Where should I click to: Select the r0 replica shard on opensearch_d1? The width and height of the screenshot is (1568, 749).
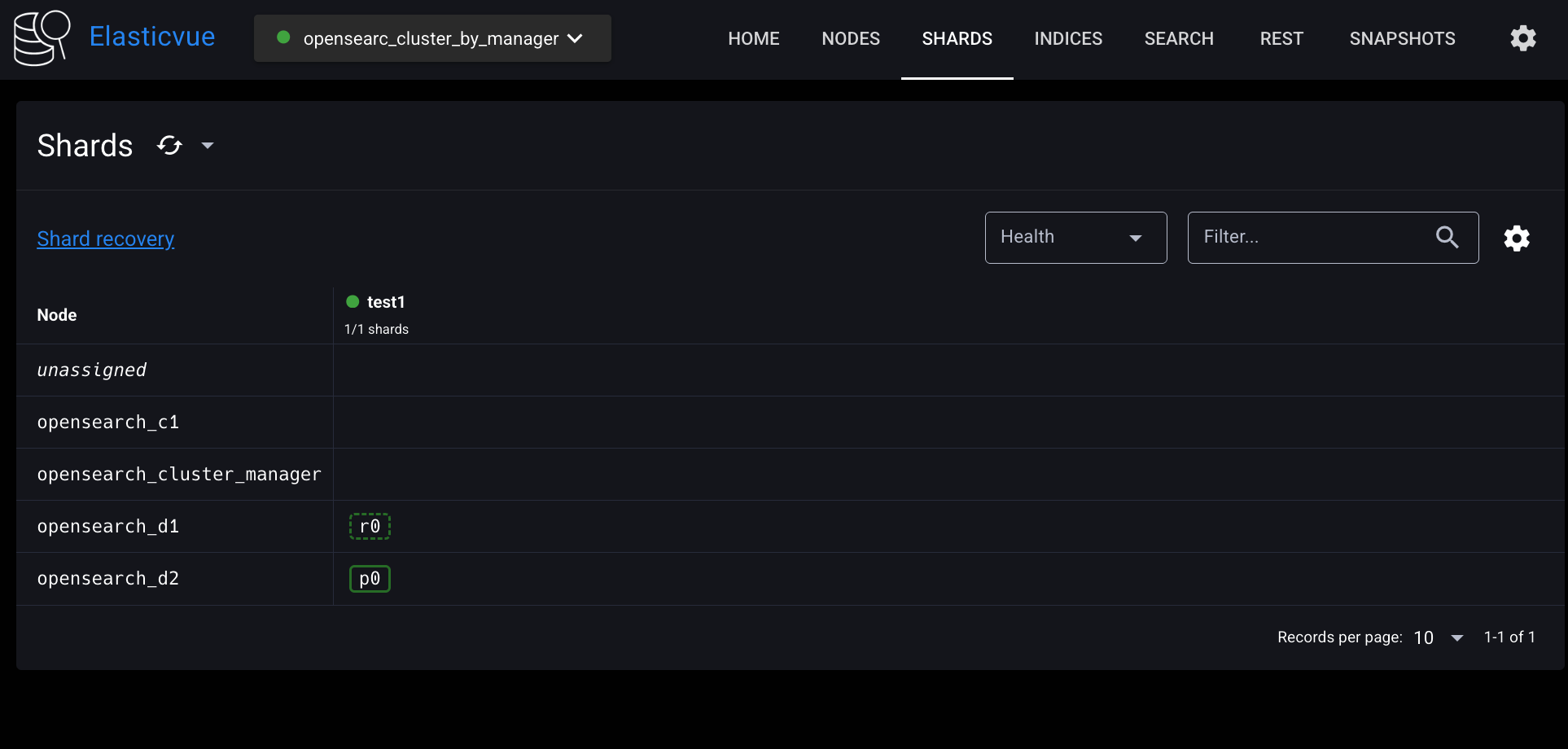coord(370,527)
